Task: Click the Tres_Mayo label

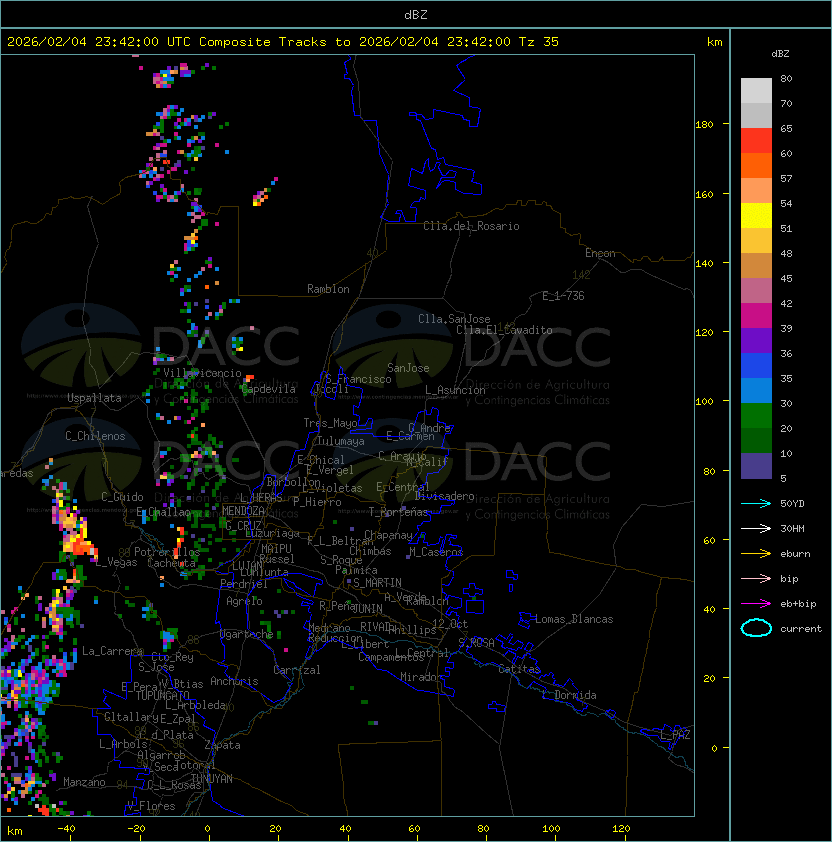Action: [330, 423]
